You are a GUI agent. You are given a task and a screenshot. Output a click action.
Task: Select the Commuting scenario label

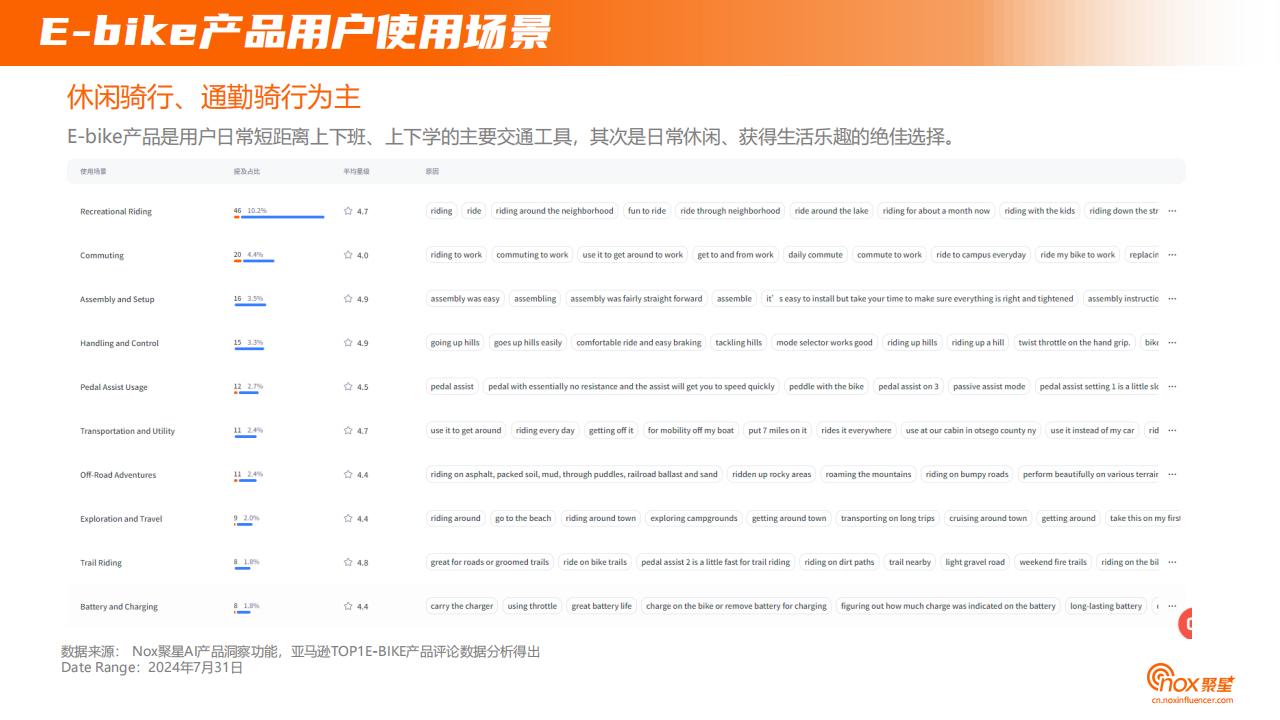pos(102,256)
